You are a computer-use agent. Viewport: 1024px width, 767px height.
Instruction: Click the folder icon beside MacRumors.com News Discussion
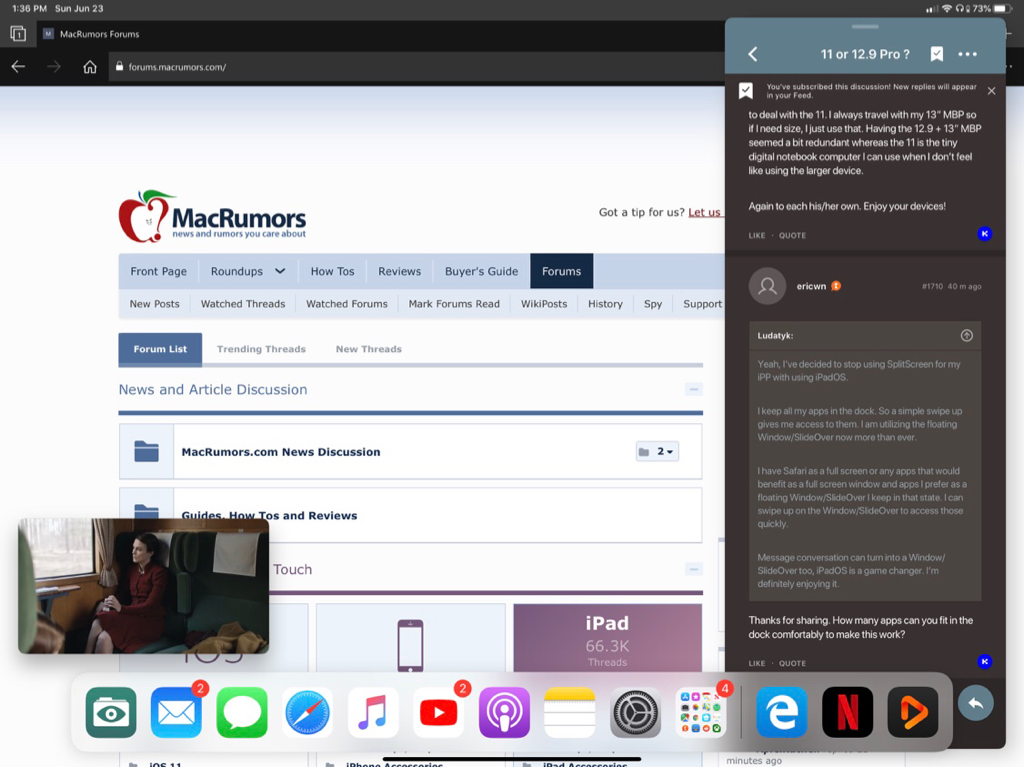[146, 451]
